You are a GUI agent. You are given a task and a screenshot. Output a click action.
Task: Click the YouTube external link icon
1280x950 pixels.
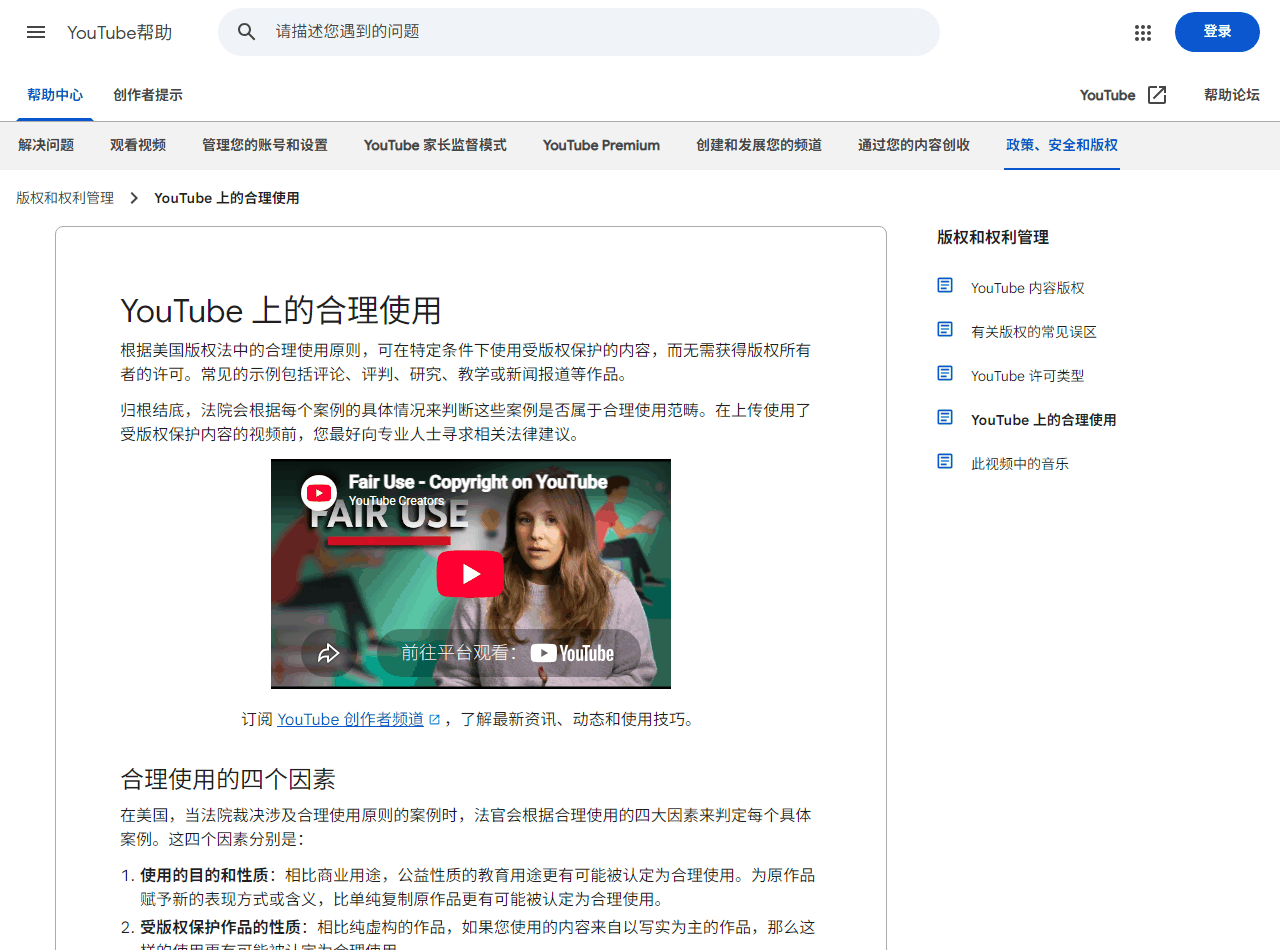click(x=1157, y=95)
